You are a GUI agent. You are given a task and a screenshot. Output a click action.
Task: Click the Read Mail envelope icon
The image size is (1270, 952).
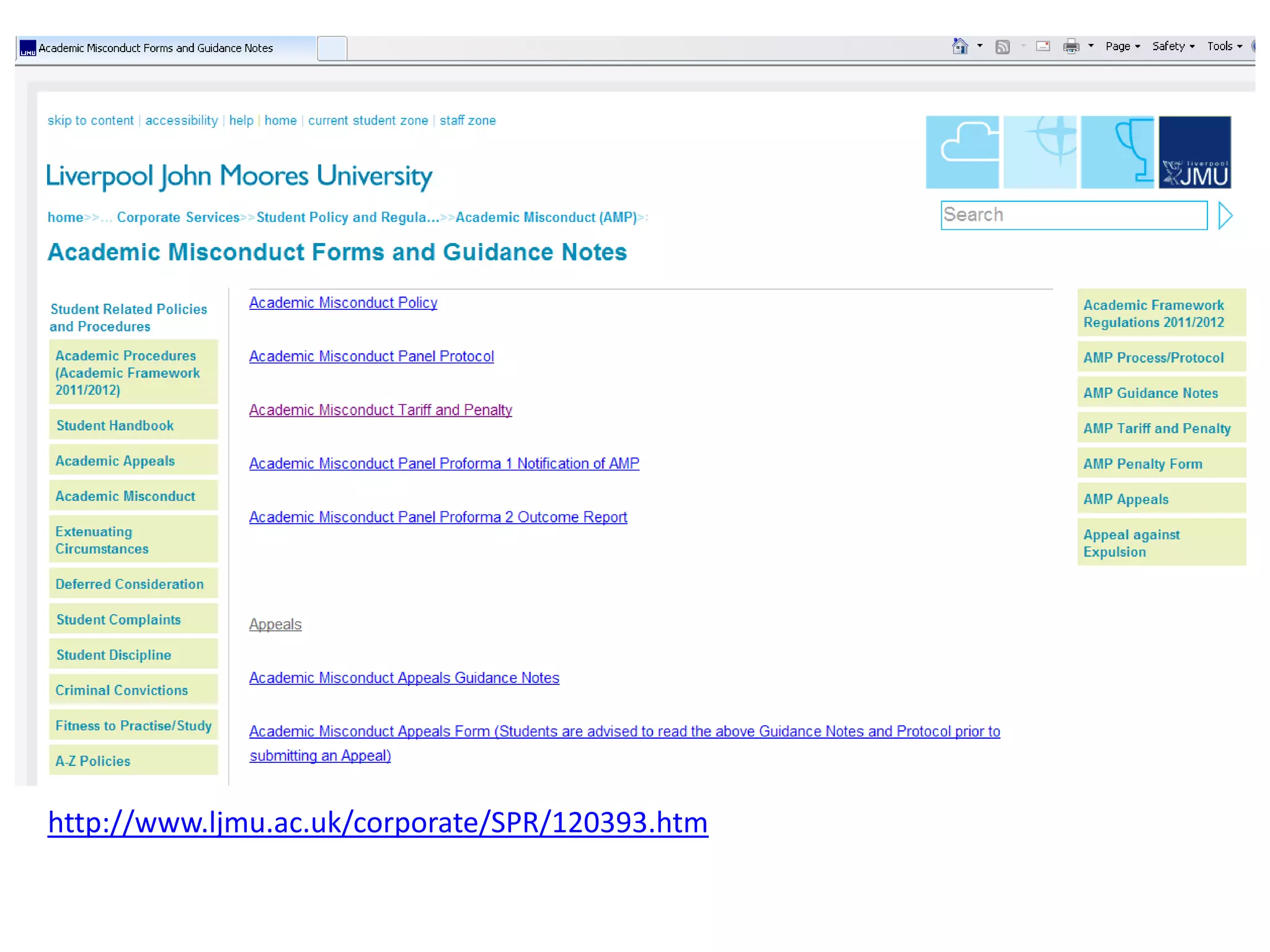point(1043,46)
